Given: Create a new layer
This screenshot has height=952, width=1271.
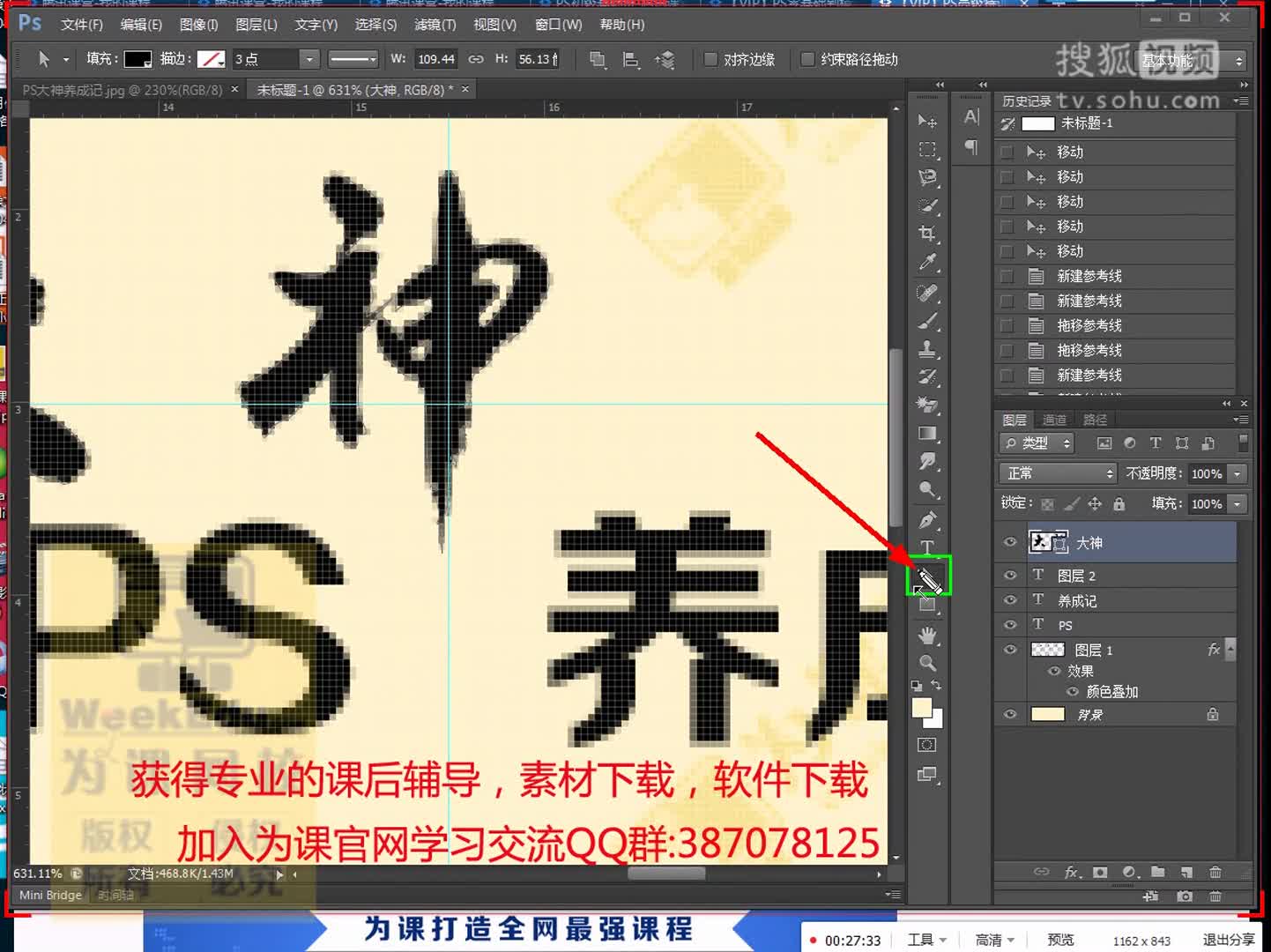Looking at the screenshot, I should click(x=1186, y=872).
